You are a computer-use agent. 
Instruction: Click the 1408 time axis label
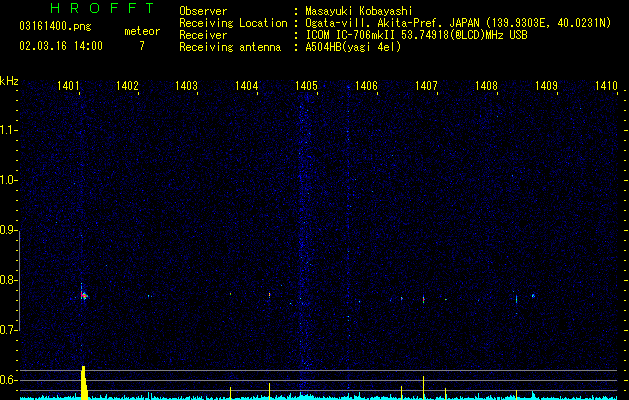(486, 85)
